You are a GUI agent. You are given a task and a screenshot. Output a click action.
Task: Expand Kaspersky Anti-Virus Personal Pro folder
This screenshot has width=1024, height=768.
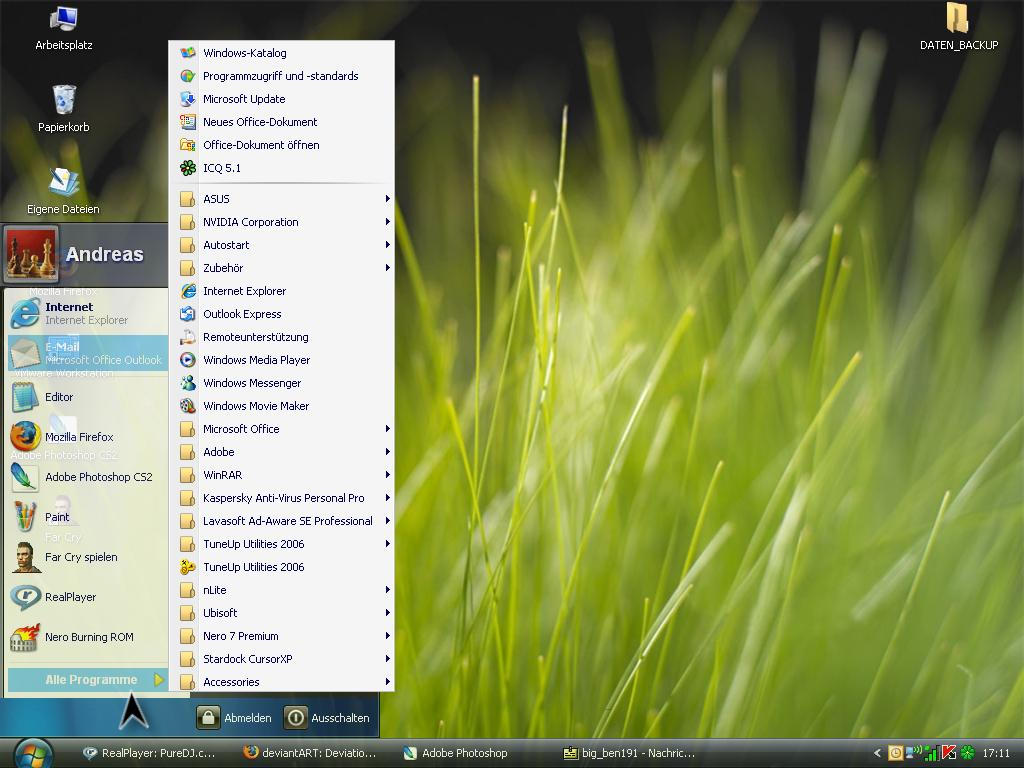coord(281,498)
